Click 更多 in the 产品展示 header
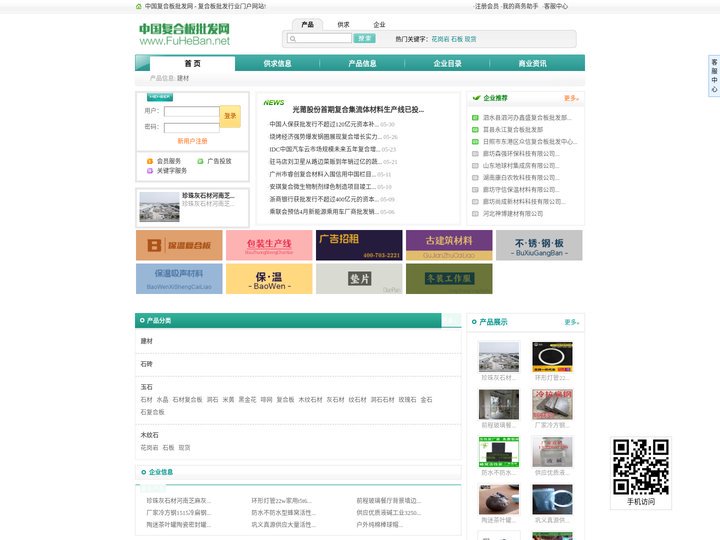Viewport: 720px width, 540px height. 572,322
